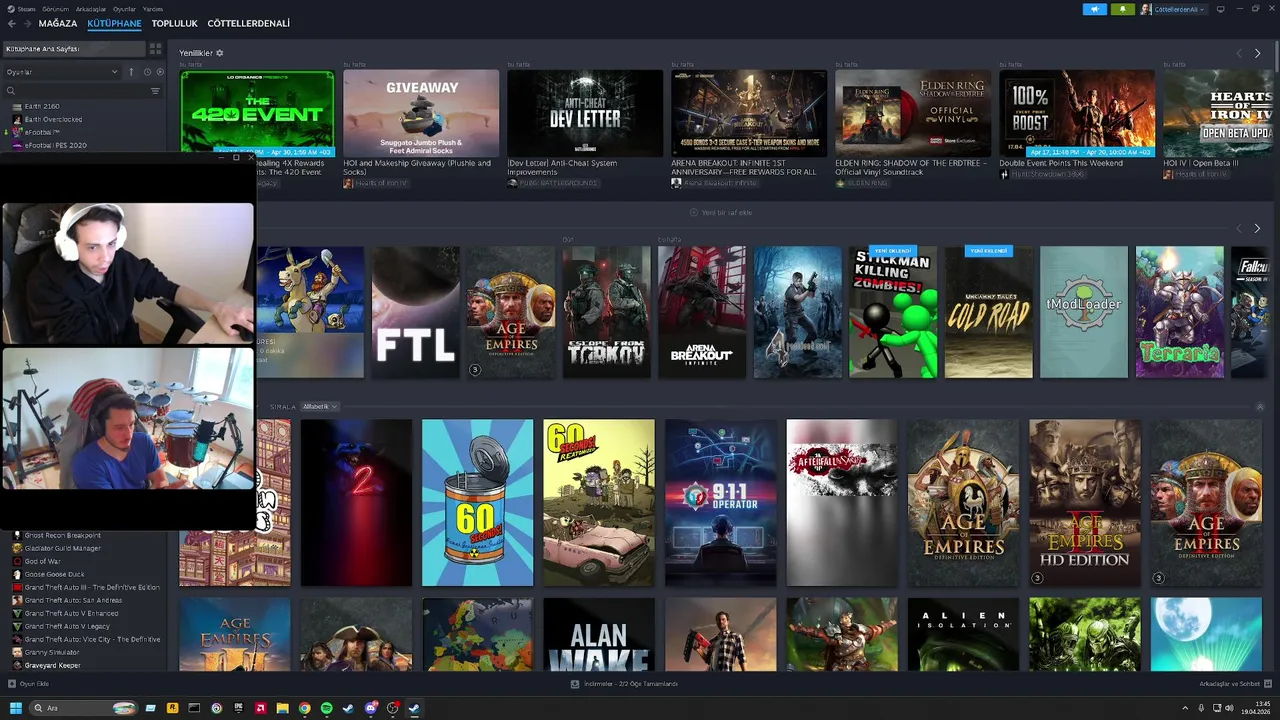
Task: Open the Görünüm menu
Action: coord(55,9)
